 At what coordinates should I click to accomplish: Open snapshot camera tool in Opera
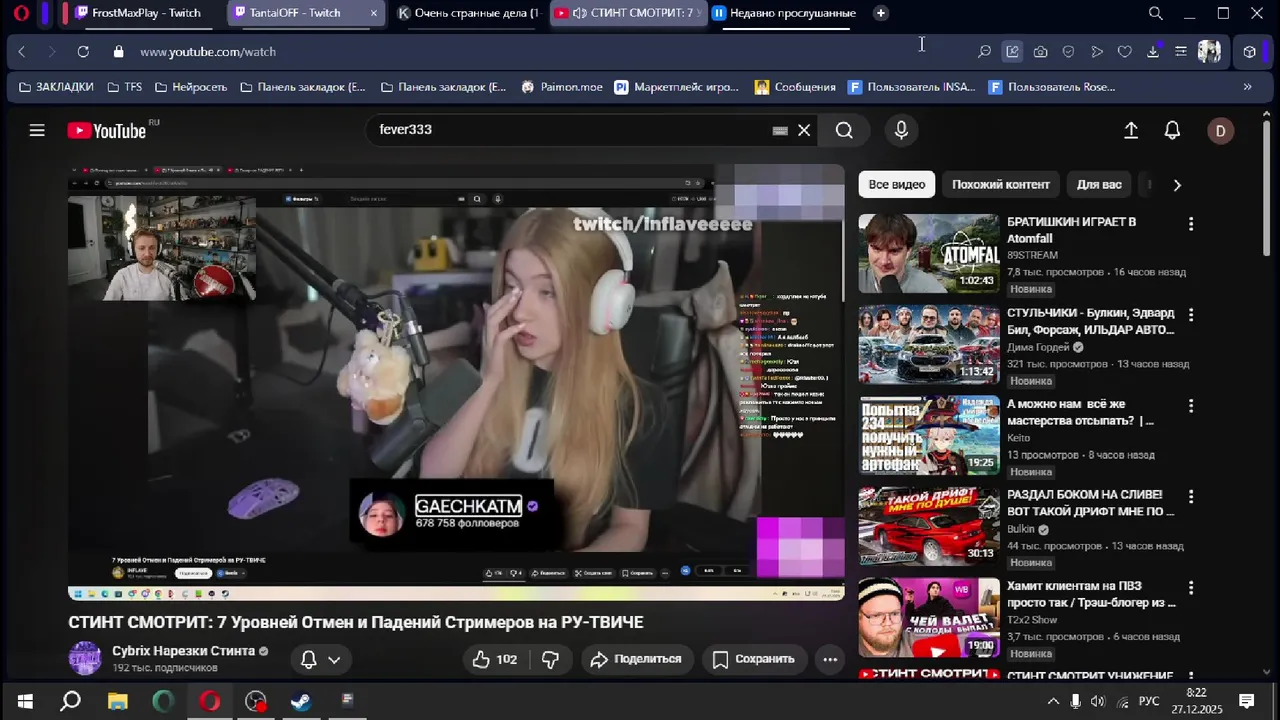point(1041,51)
